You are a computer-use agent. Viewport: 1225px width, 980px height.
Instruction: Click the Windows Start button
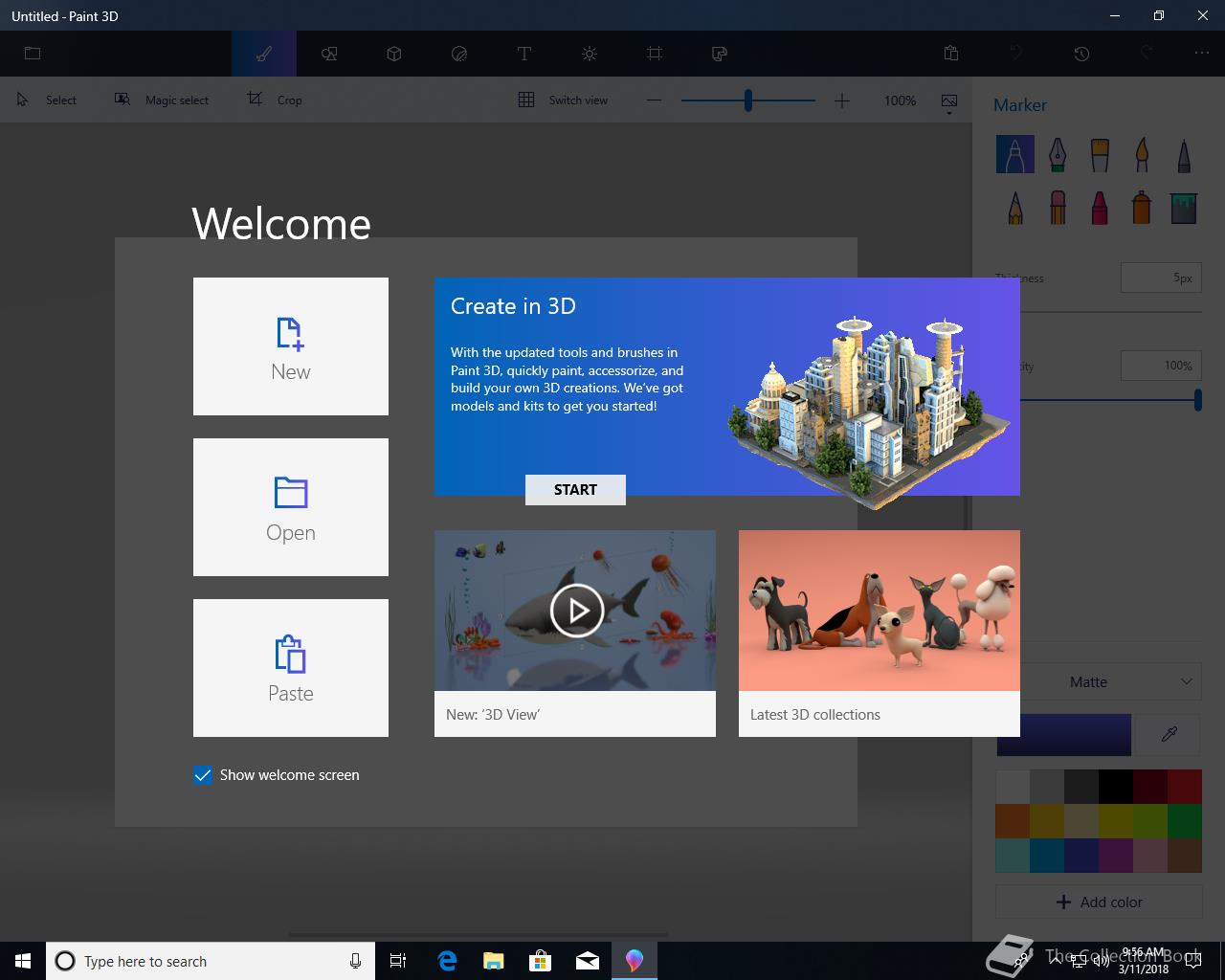point(23,961)
